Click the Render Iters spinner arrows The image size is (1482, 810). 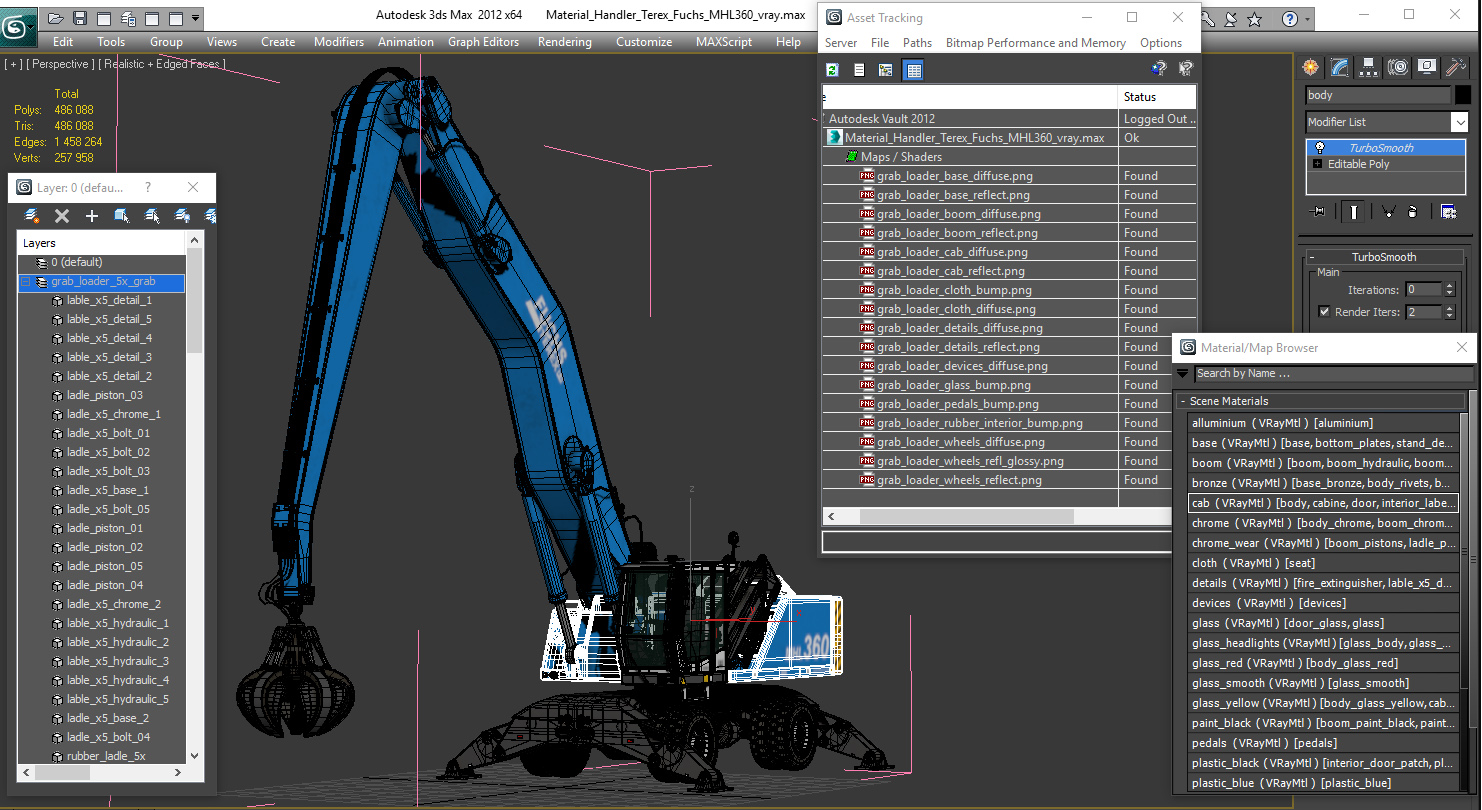click(x=1449, y=312)
